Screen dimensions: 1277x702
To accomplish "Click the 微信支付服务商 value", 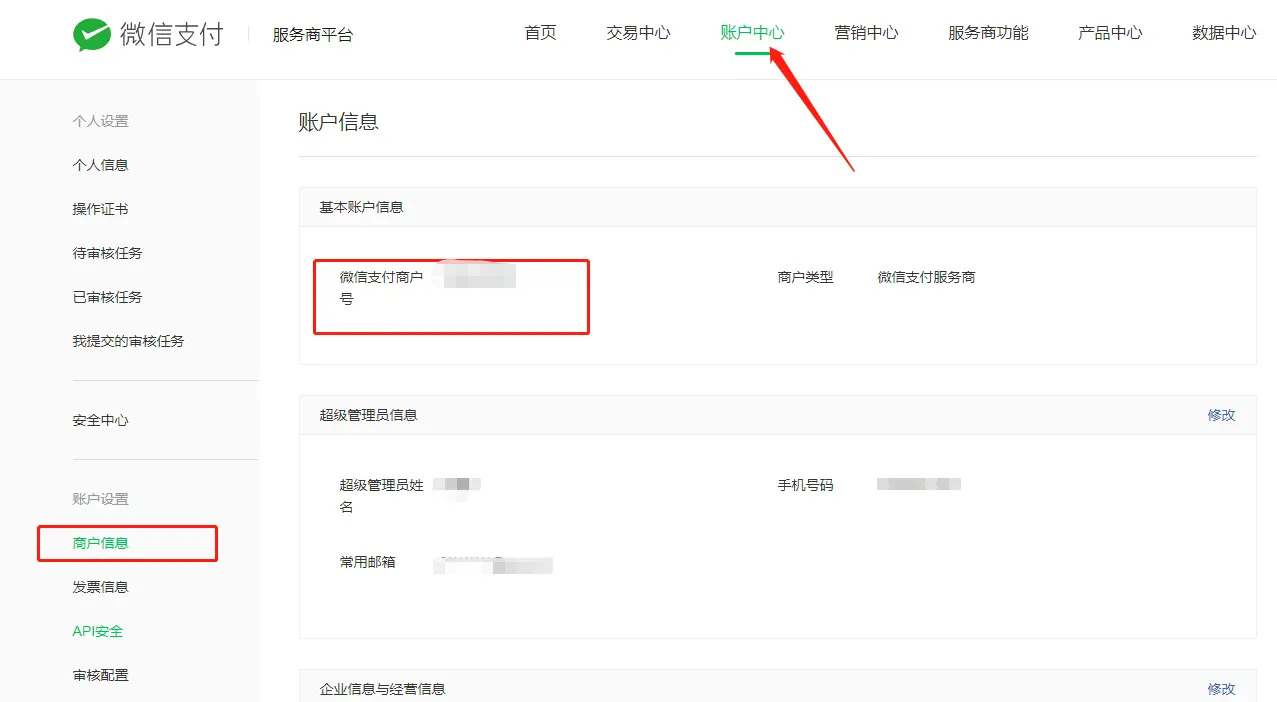I will [x=926, y=277].
